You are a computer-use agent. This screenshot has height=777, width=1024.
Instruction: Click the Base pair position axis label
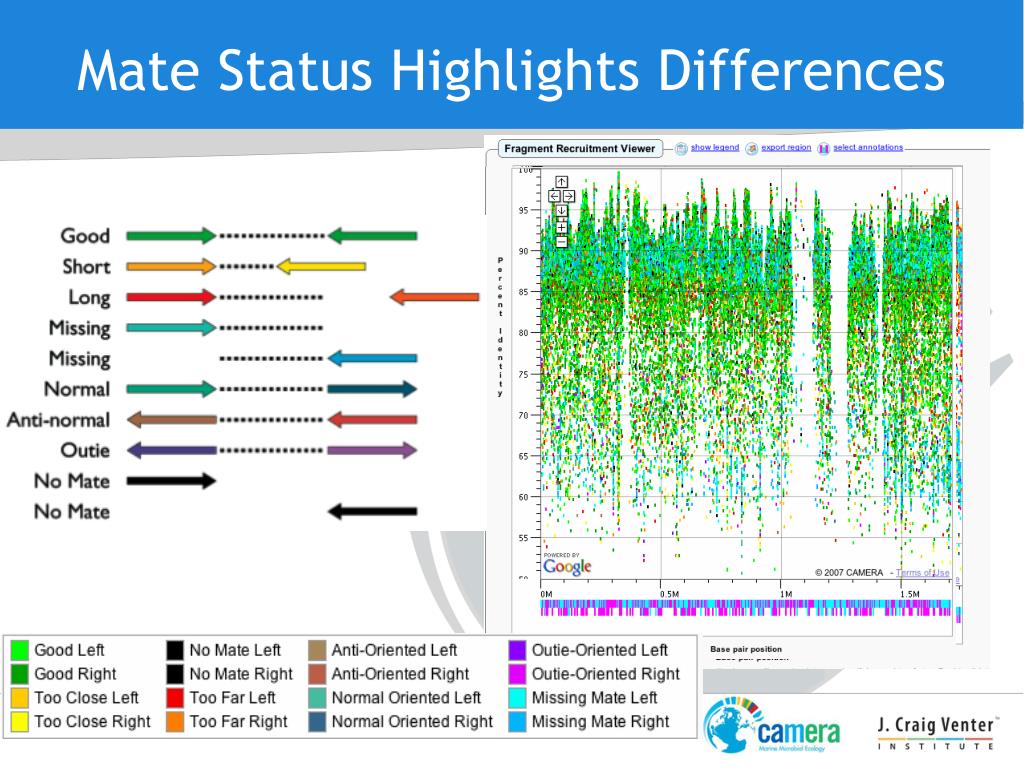(746, 649)
